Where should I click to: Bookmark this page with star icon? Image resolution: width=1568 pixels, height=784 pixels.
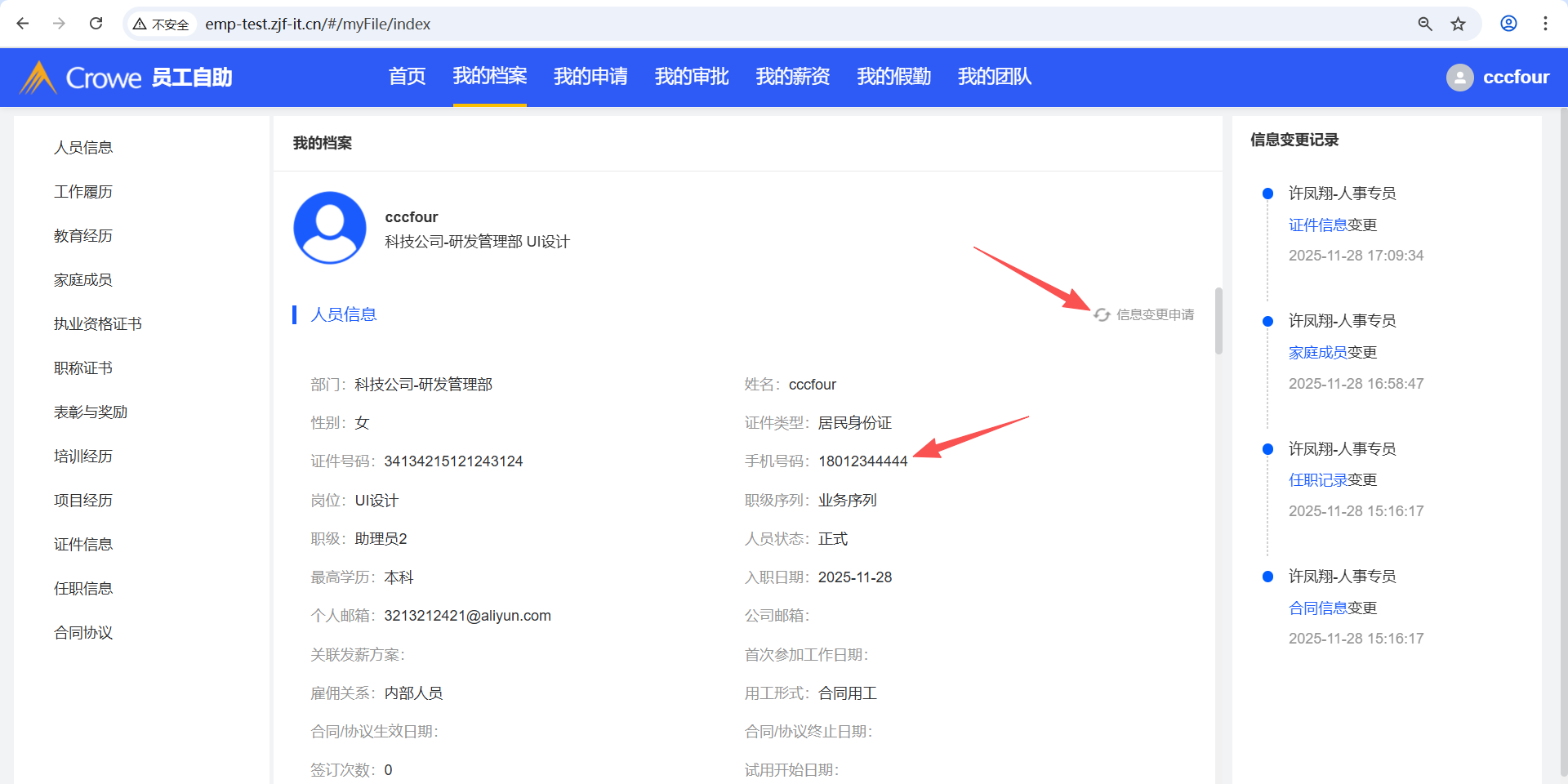(x=1458, y=24)
